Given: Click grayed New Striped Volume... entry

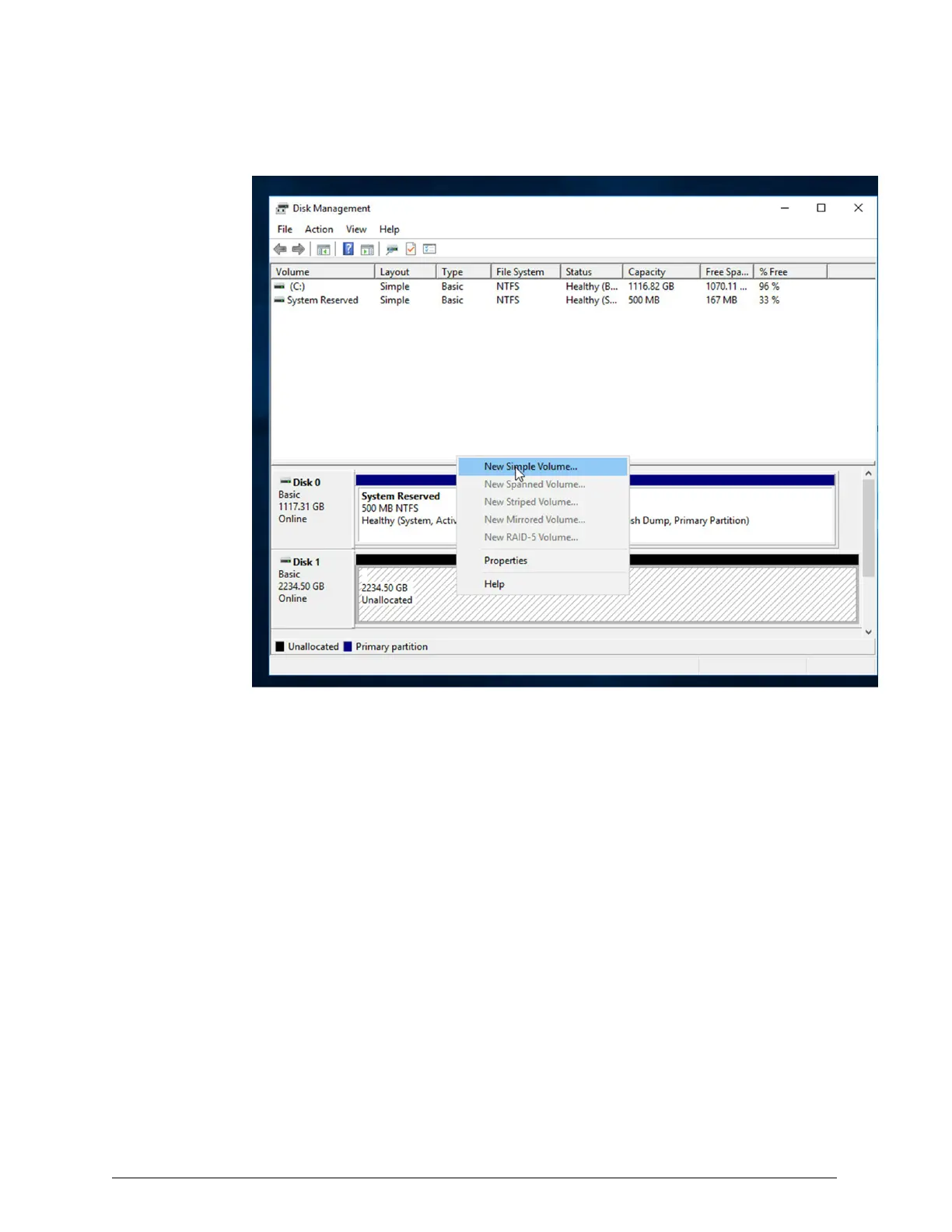Looking at the screenshot, I should 543,502.
